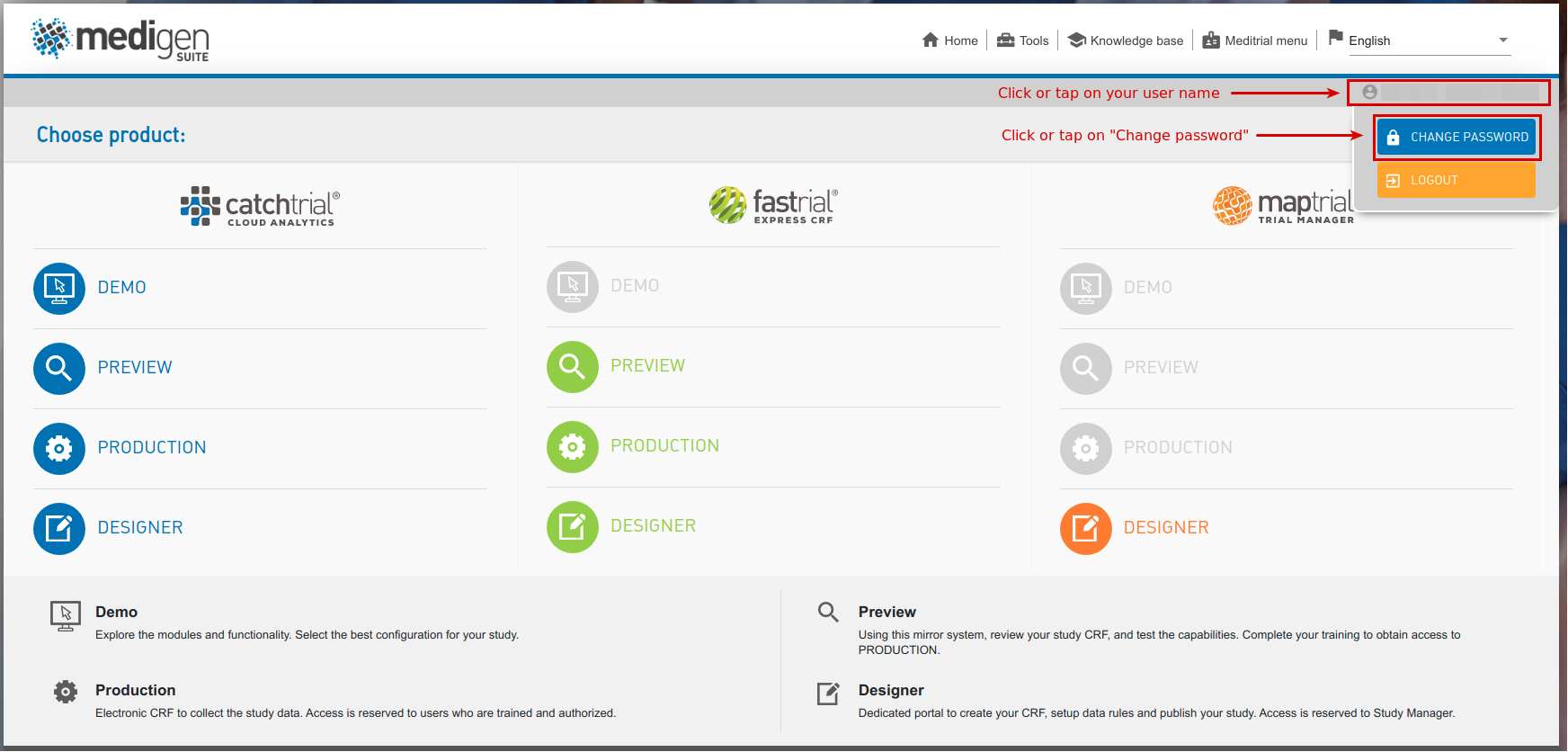1568x752 pixels.
Task: Open the English language dropdown
Action: (x=1429, y=40)
